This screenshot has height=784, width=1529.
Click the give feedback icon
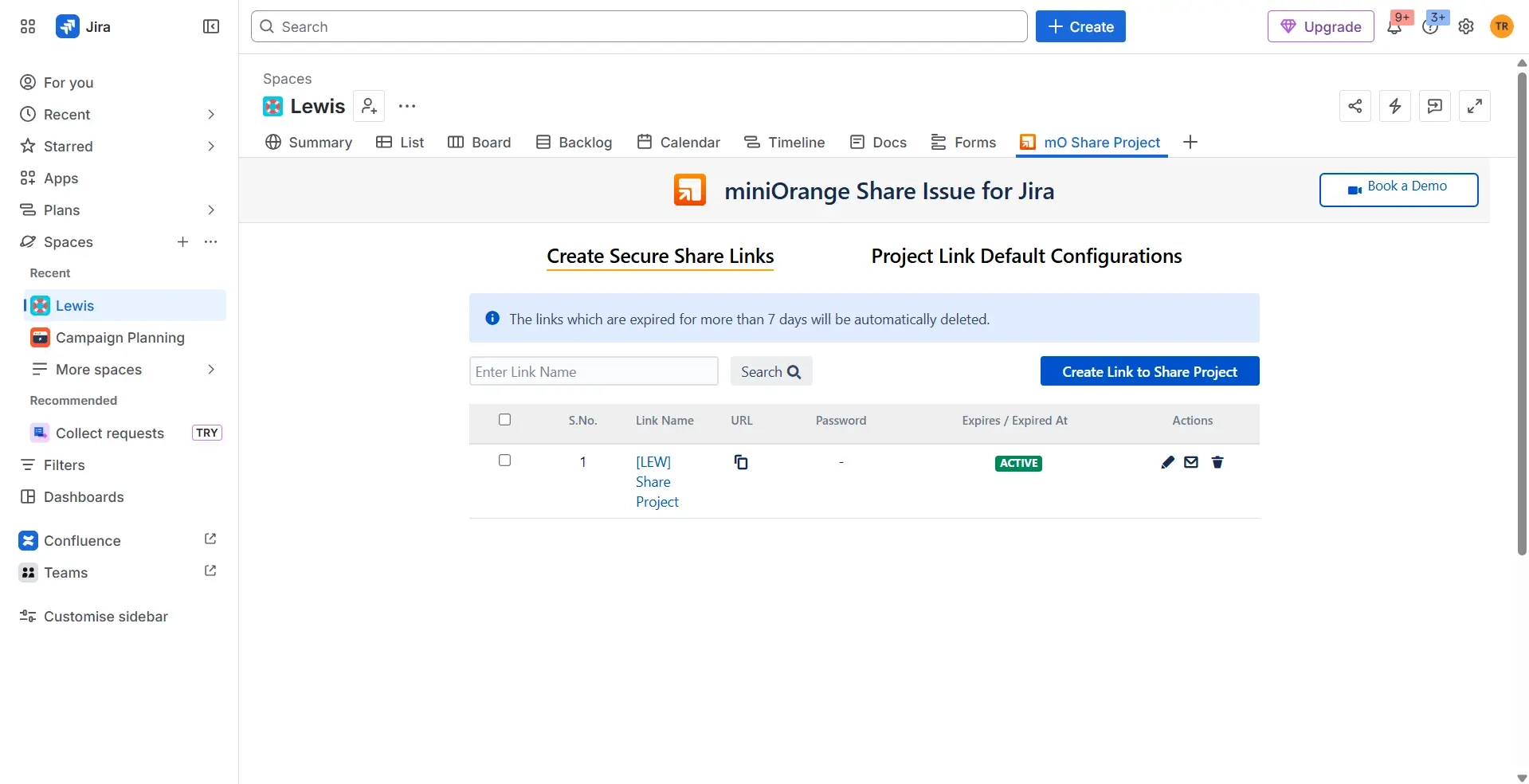coord(1435,106)
